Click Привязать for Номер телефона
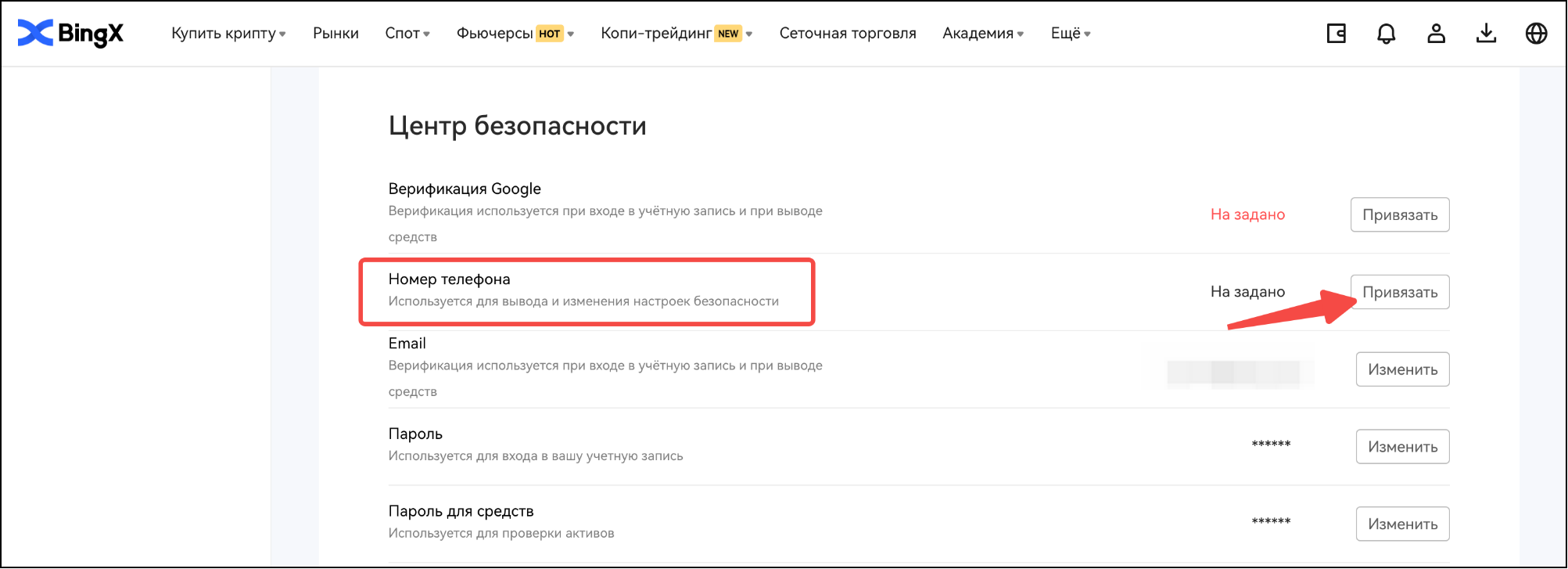Screen dimensions: 1568x569 (x=1399, y=292)
